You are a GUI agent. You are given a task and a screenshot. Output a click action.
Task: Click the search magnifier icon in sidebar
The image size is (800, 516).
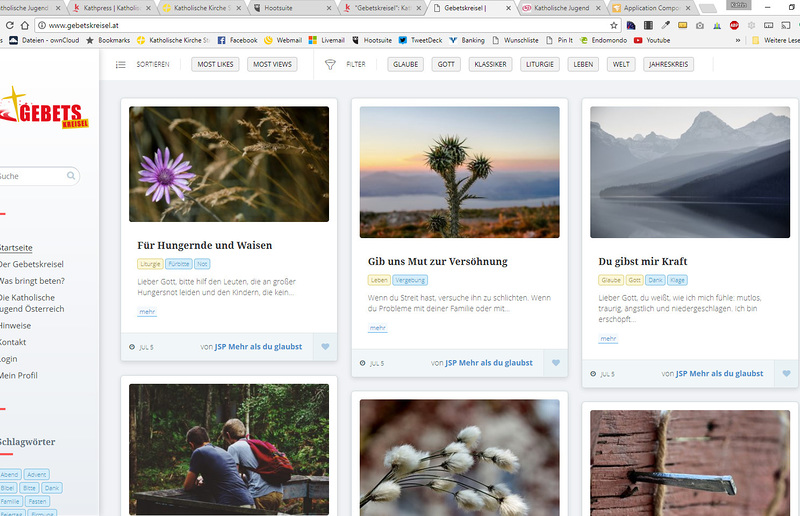pyautogui.click(x=72, y=176)
